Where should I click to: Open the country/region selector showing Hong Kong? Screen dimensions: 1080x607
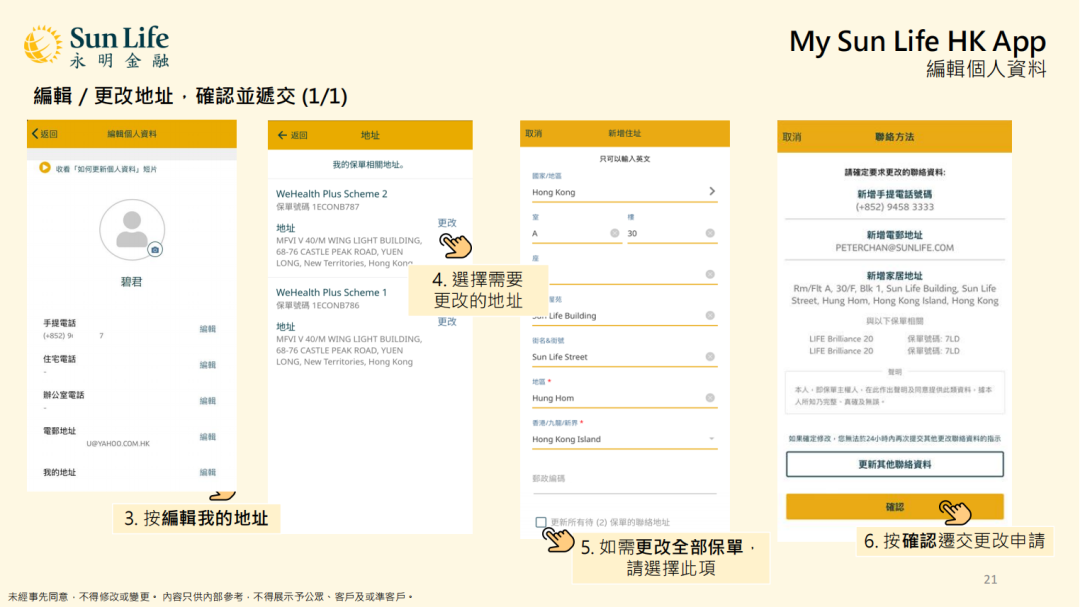pyautogui.click(x=624, y=192)
